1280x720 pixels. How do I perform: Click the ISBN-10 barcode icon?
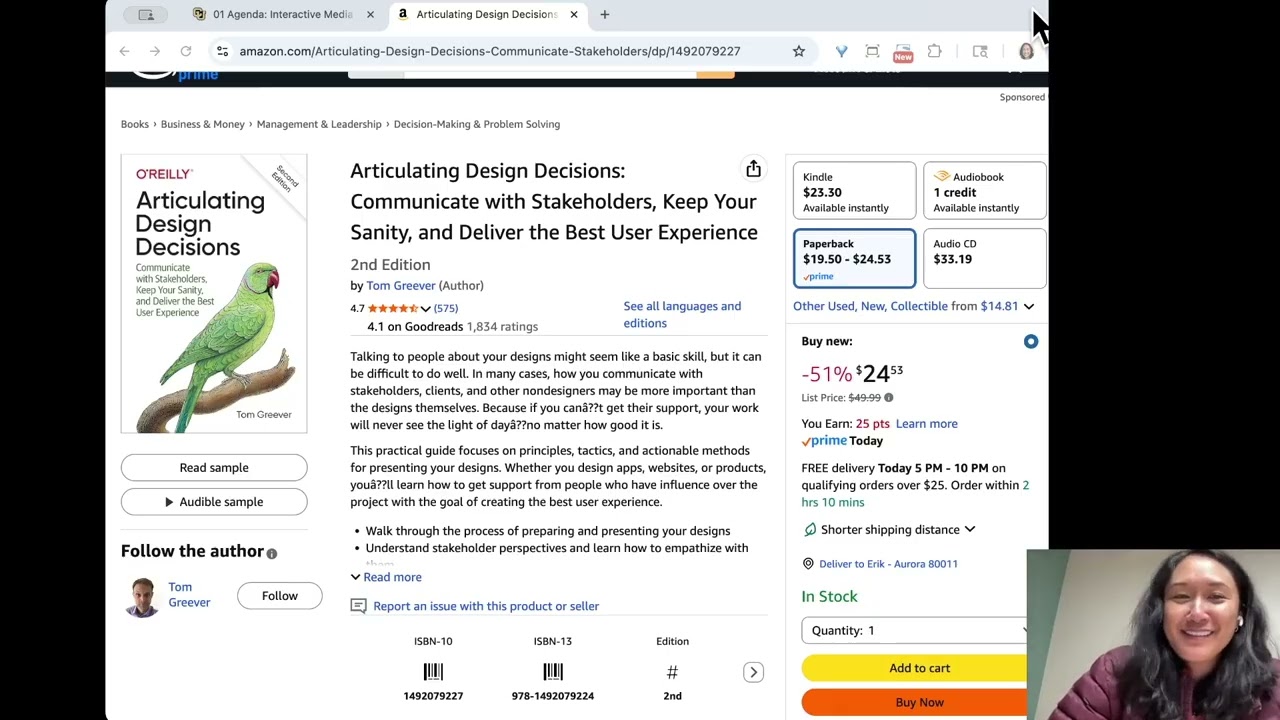tap(433, 672)
